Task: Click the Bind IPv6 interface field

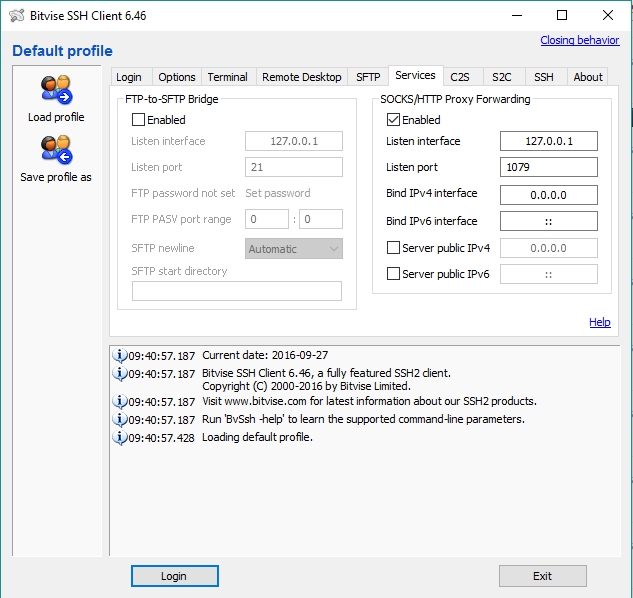Action: point(549,221)
